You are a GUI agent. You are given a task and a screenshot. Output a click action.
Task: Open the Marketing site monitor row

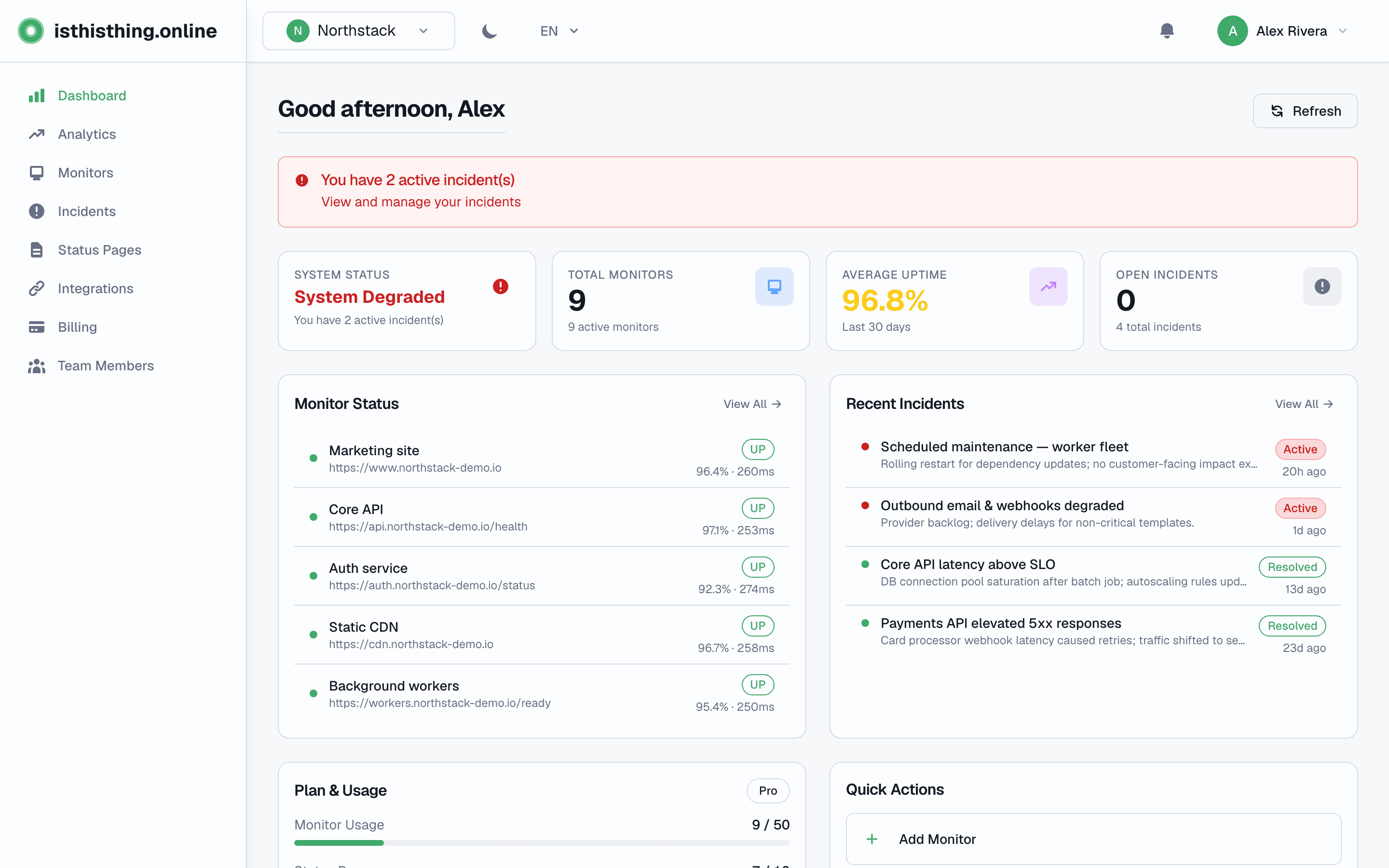point(542,459)
